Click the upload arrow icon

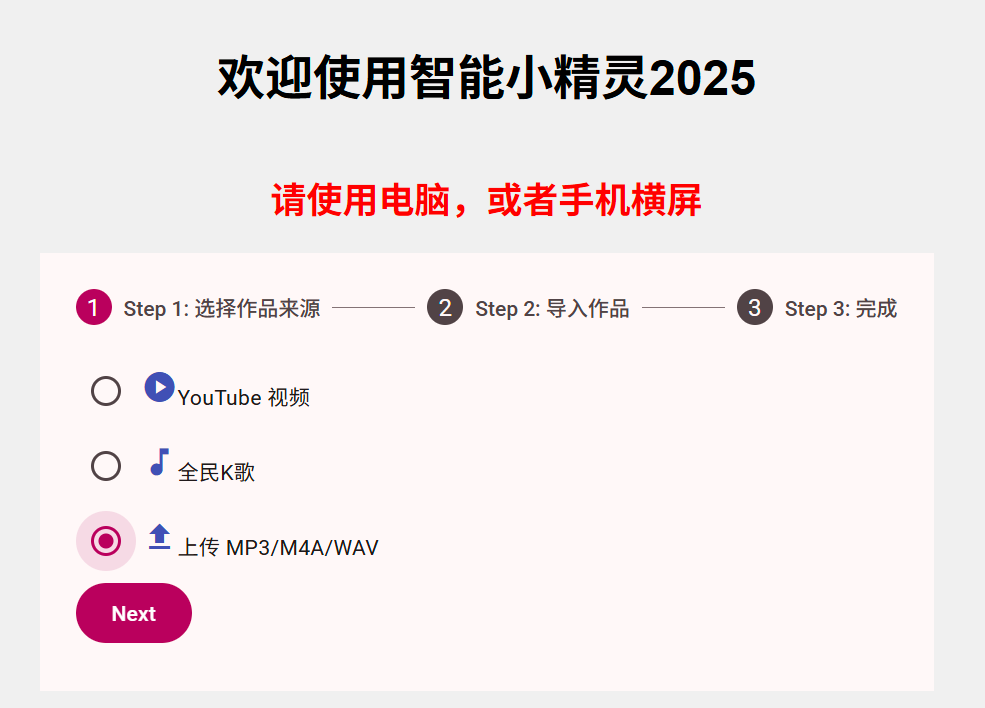pyautogui.click(x=159, y=537)
